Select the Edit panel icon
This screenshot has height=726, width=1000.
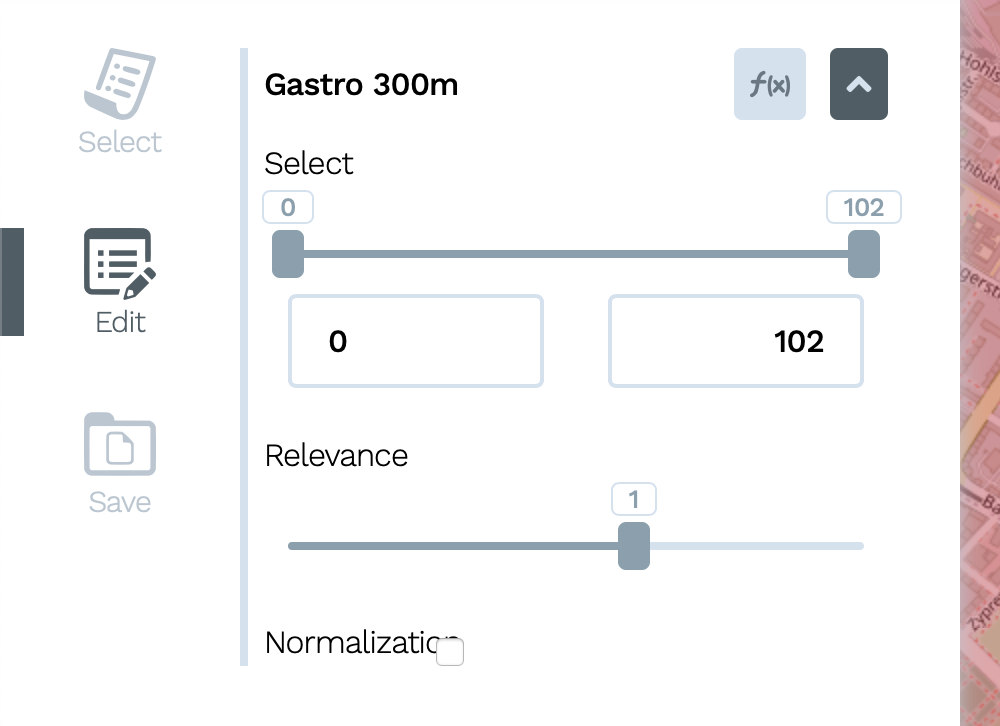(118, 262)
